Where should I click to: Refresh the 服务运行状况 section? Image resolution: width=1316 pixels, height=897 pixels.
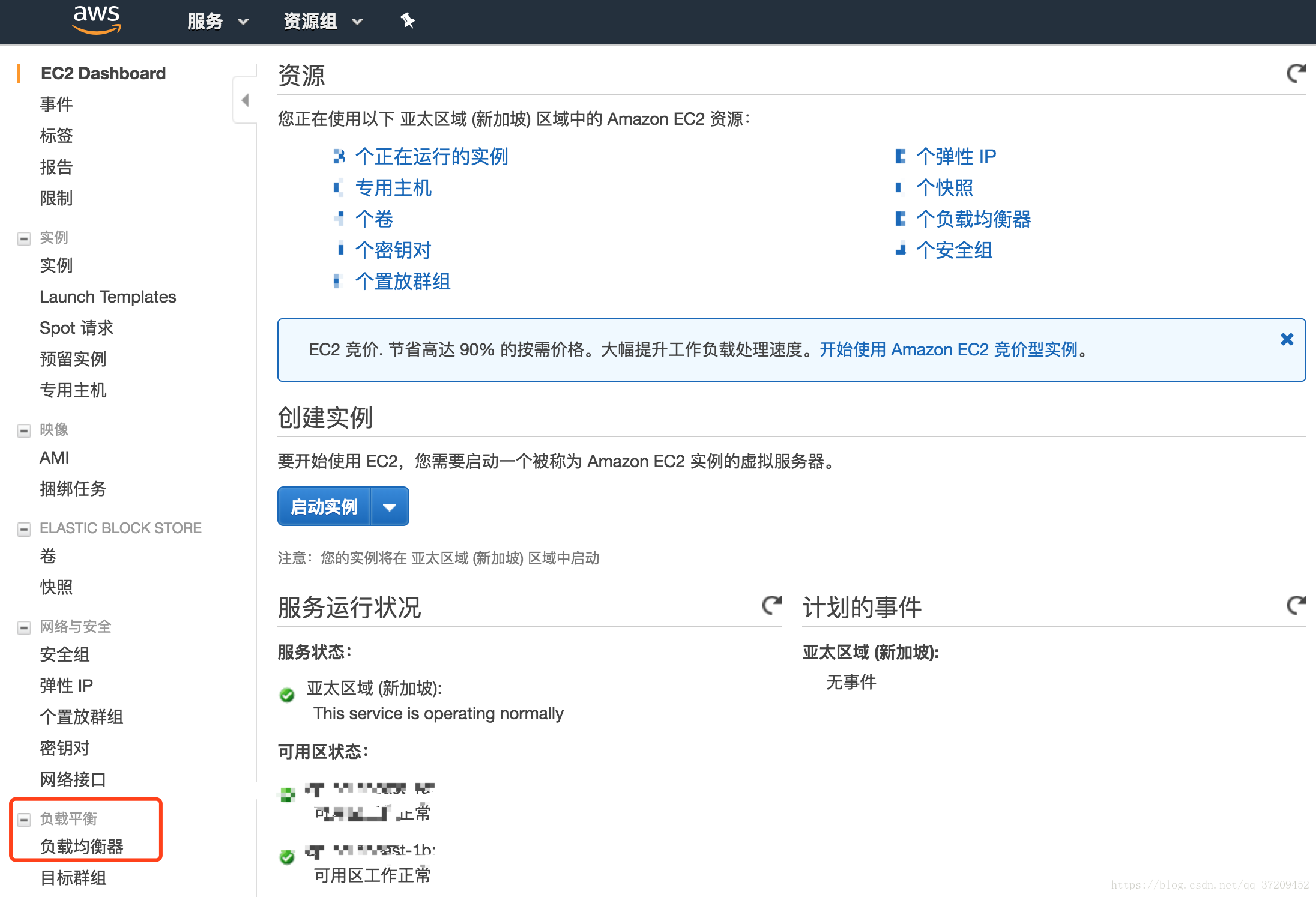[771, 605]
